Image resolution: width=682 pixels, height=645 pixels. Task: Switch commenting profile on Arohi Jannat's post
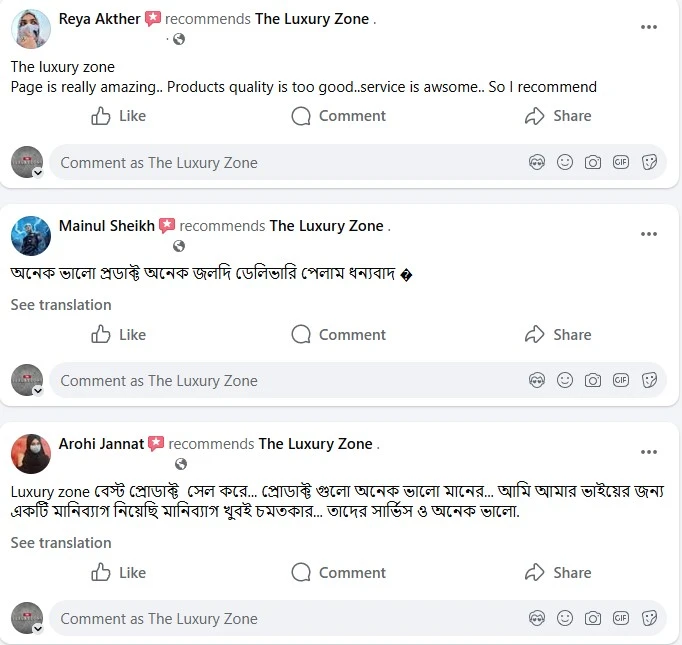[27, 618]
